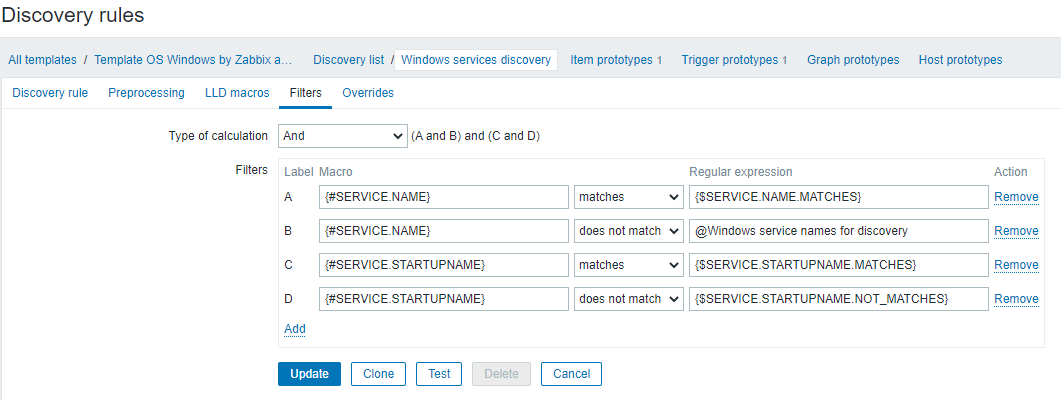This screenshot has height=400, width=1064.
Task: Navigate to All templates breadcrumb
Action: 42,60
